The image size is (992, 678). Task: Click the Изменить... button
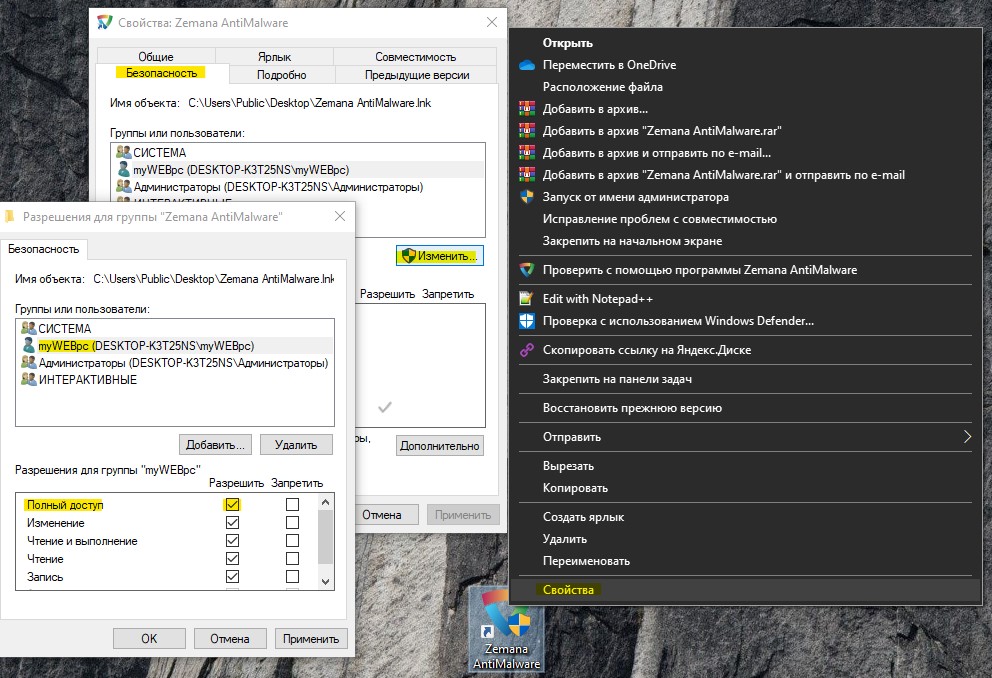[440, 256]
